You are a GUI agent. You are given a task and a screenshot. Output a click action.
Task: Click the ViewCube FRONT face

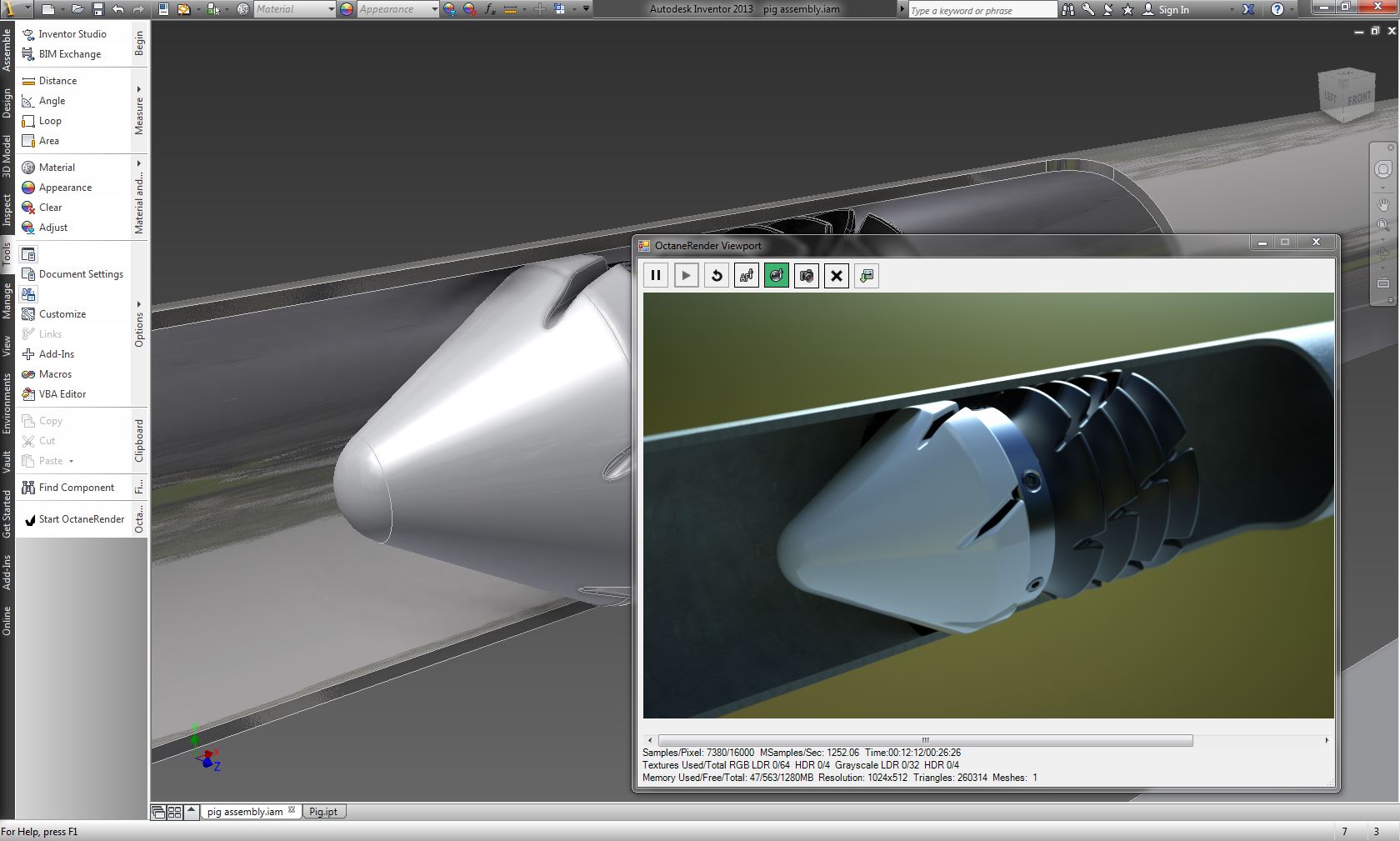pyautogui.click(x=1360, y=99)
